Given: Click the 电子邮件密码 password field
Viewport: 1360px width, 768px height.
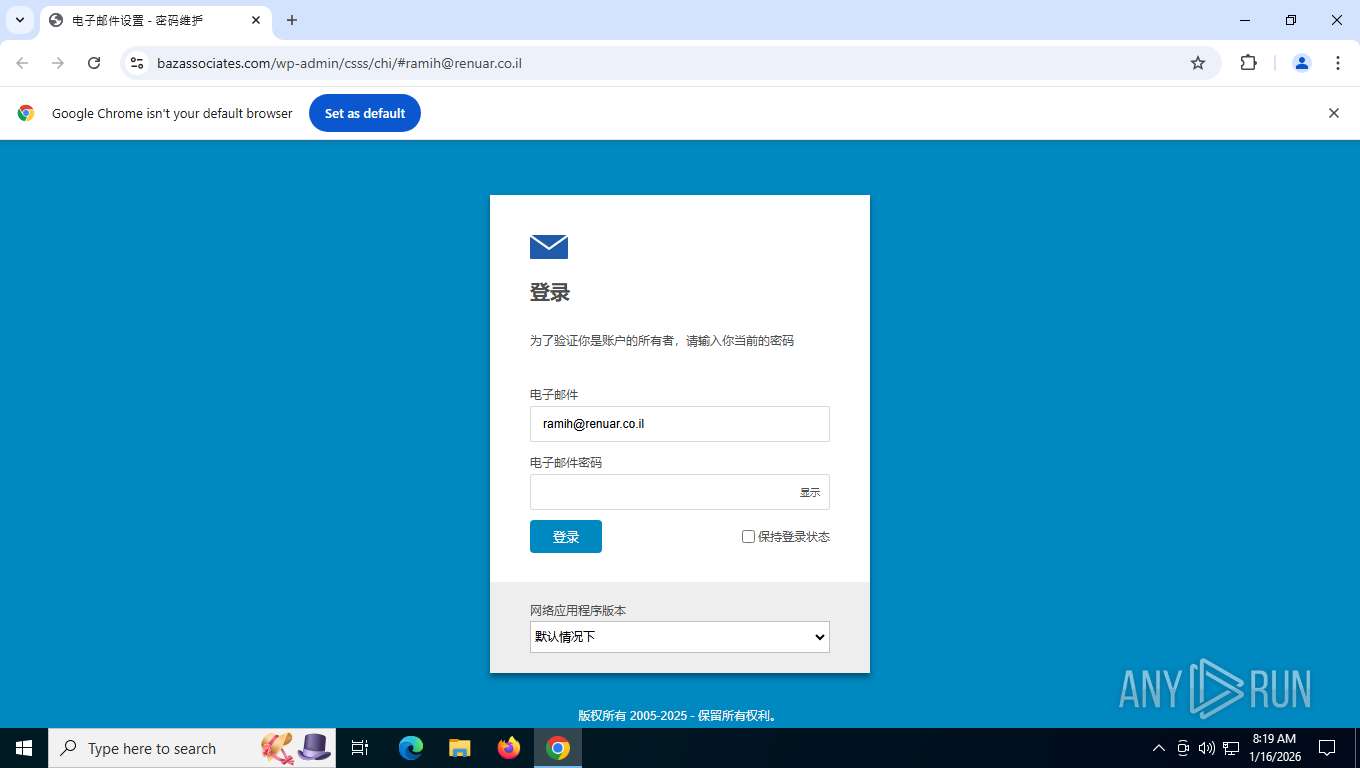Looking at the screenshot, I should point(680,492).
